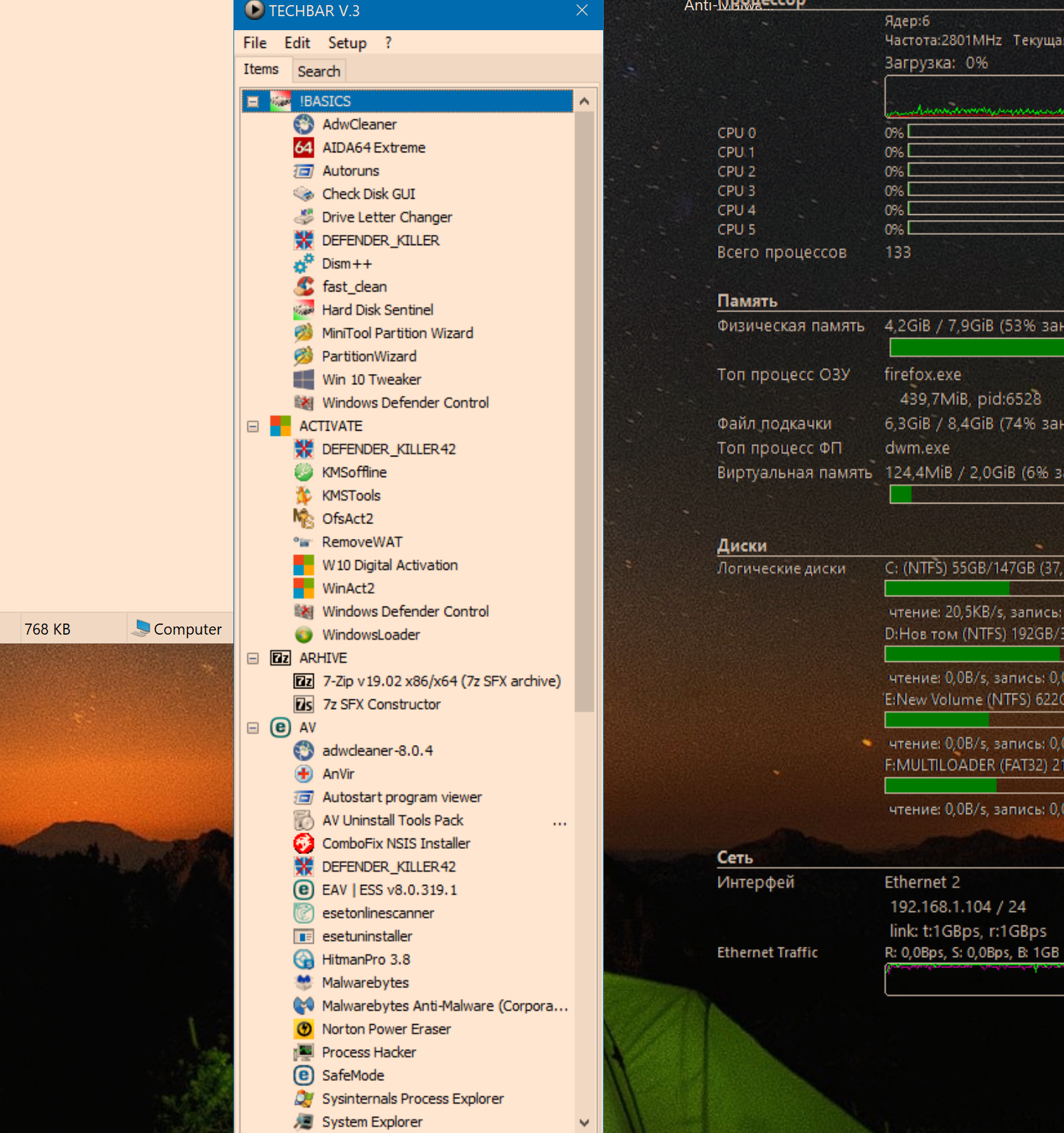Click the Drive Letter Changer icon
Image resolution: width=1064 pixels, height=1133 pixels.
(303, 217)
